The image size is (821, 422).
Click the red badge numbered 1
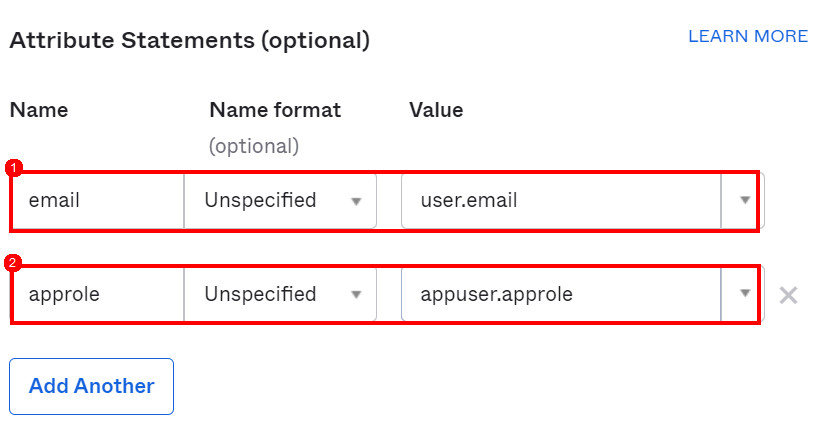[x=13, y=168]
